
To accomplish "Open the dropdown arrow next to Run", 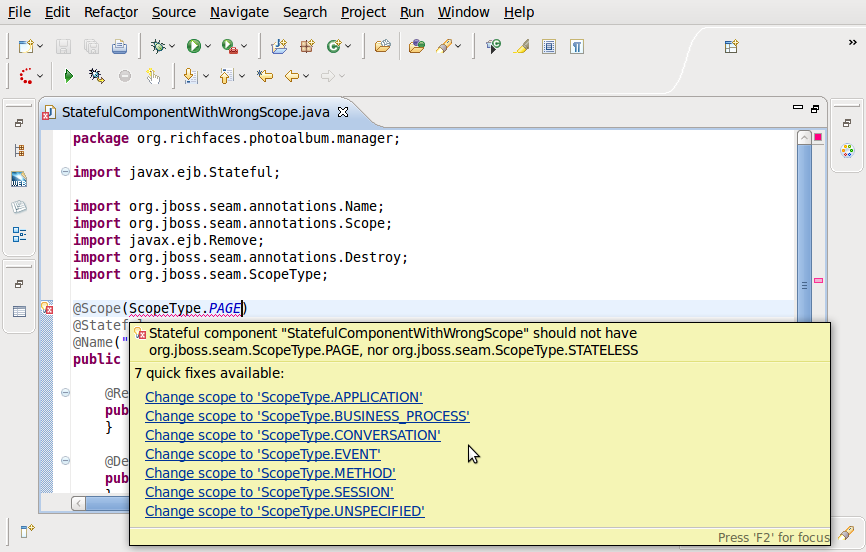I will click(208, 47).
